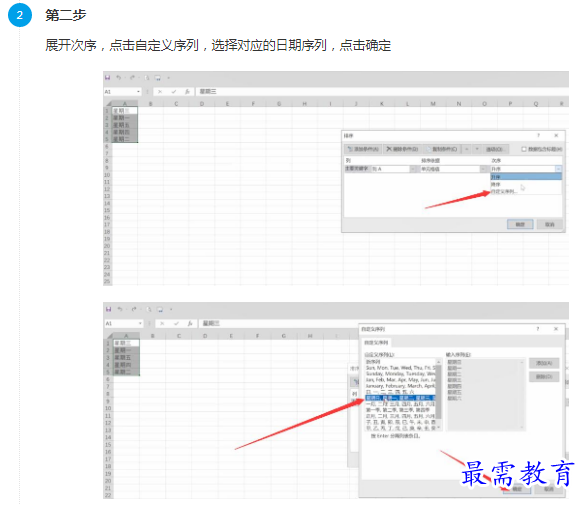Click the move-up arrow in Sort dialog

[467, 149]
